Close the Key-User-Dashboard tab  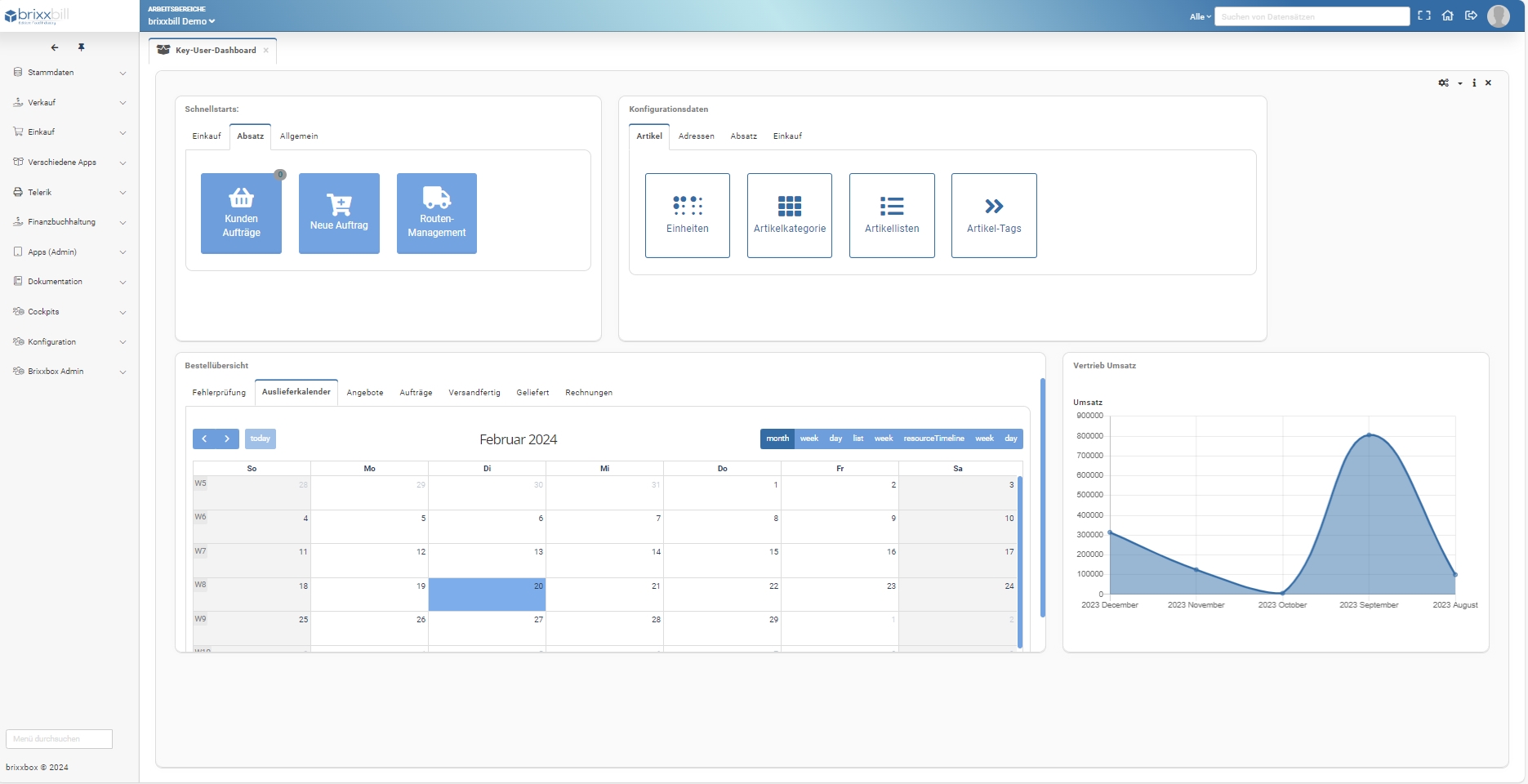click(266, 51)
